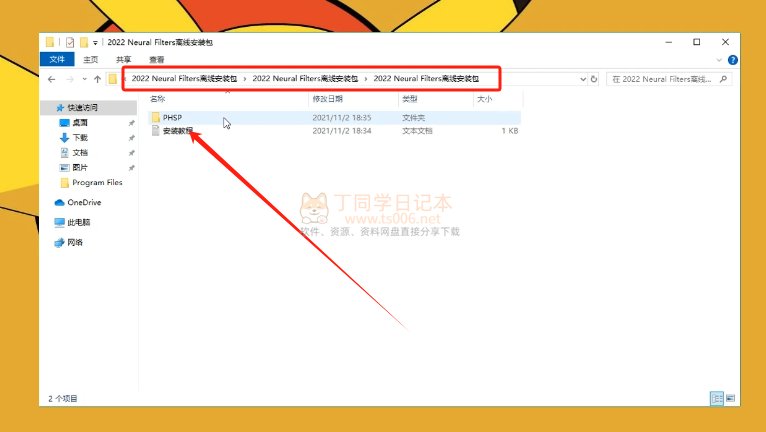Image resolution: width=766 pixels, height=432 pixels.
Task: Expand the address bar history dropdown
Action: point(583,79)
